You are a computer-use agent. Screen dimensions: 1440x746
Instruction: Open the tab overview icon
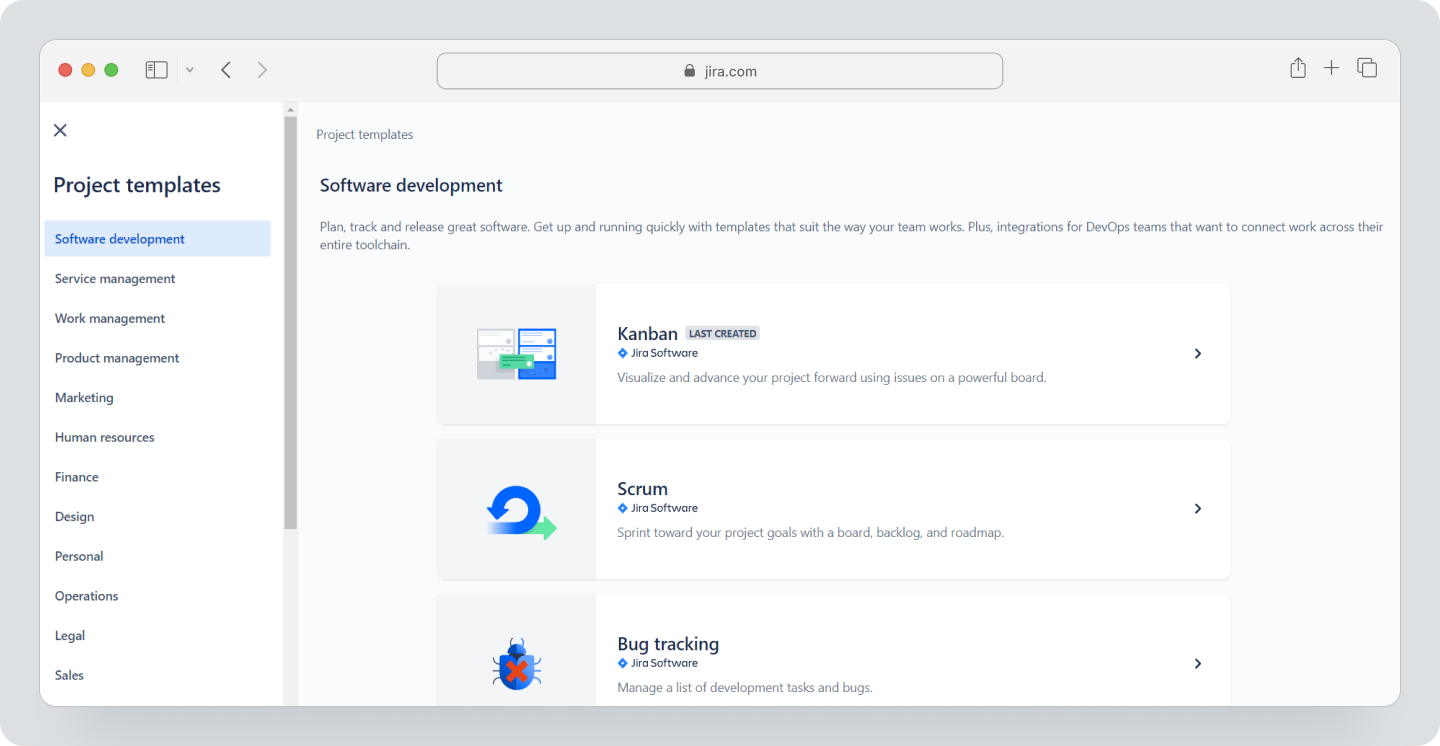coord(1366,68)
